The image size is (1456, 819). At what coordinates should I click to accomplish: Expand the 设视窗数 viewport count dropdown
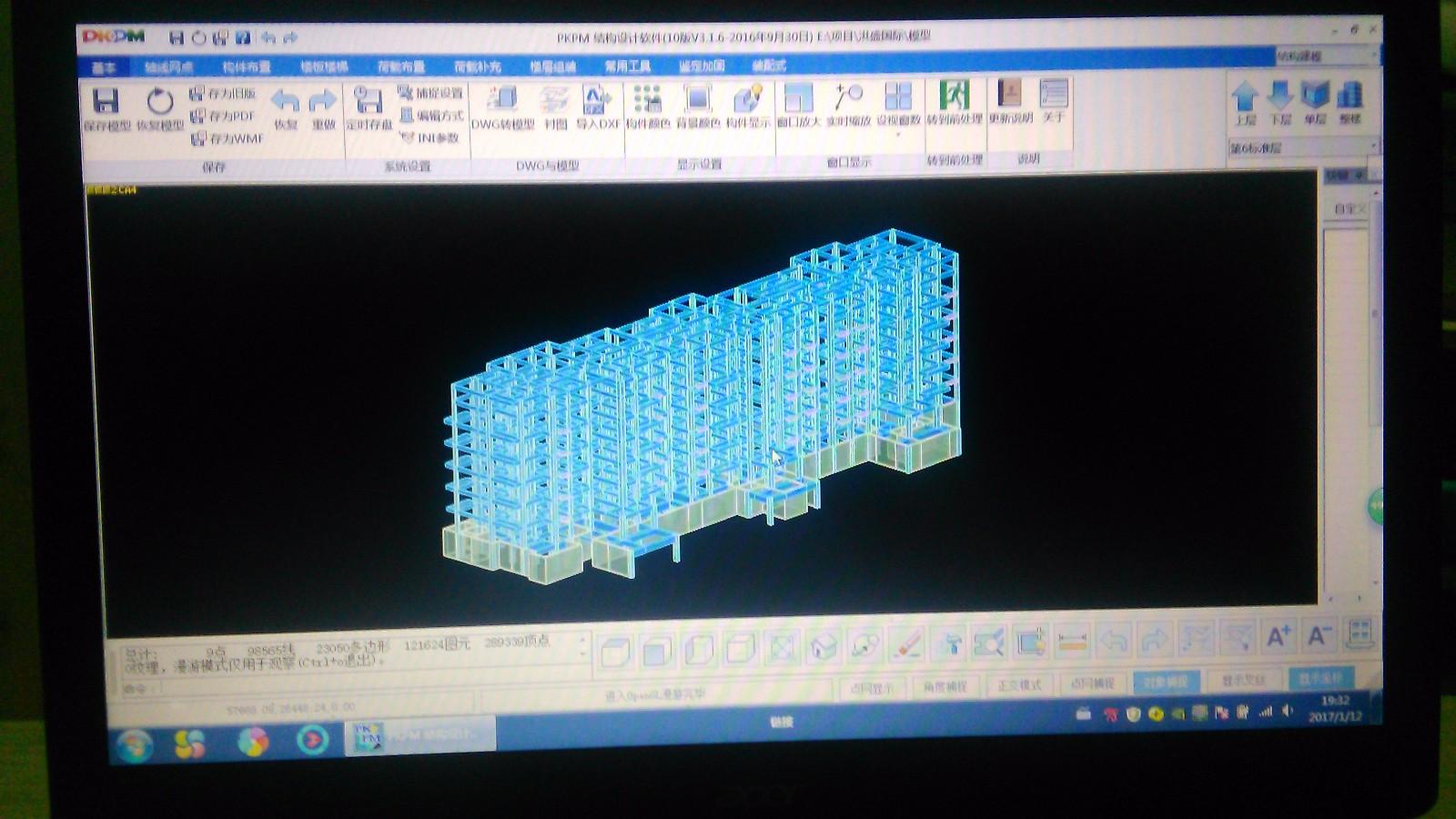(x=898, y=135)
